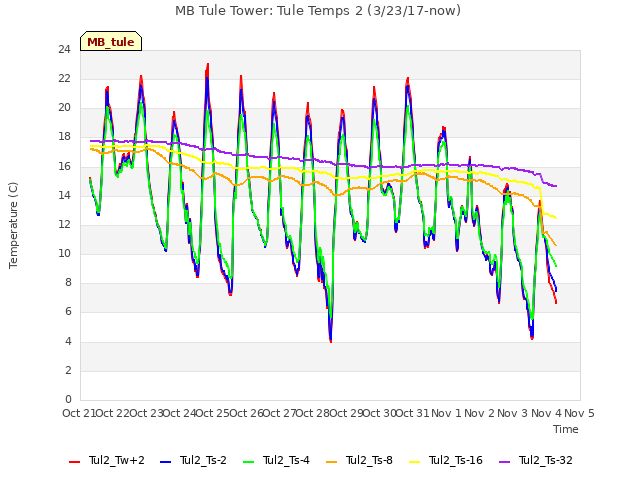Click the blue Tul2_Ts-2 legend swatch
The image size is (640, 480).
tap(165, 462)
